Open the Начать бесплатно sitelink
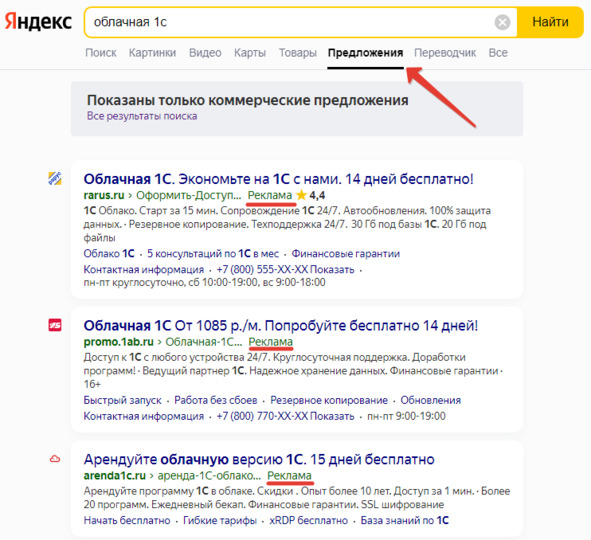This screenshot has width=591, height=540. 127,521
